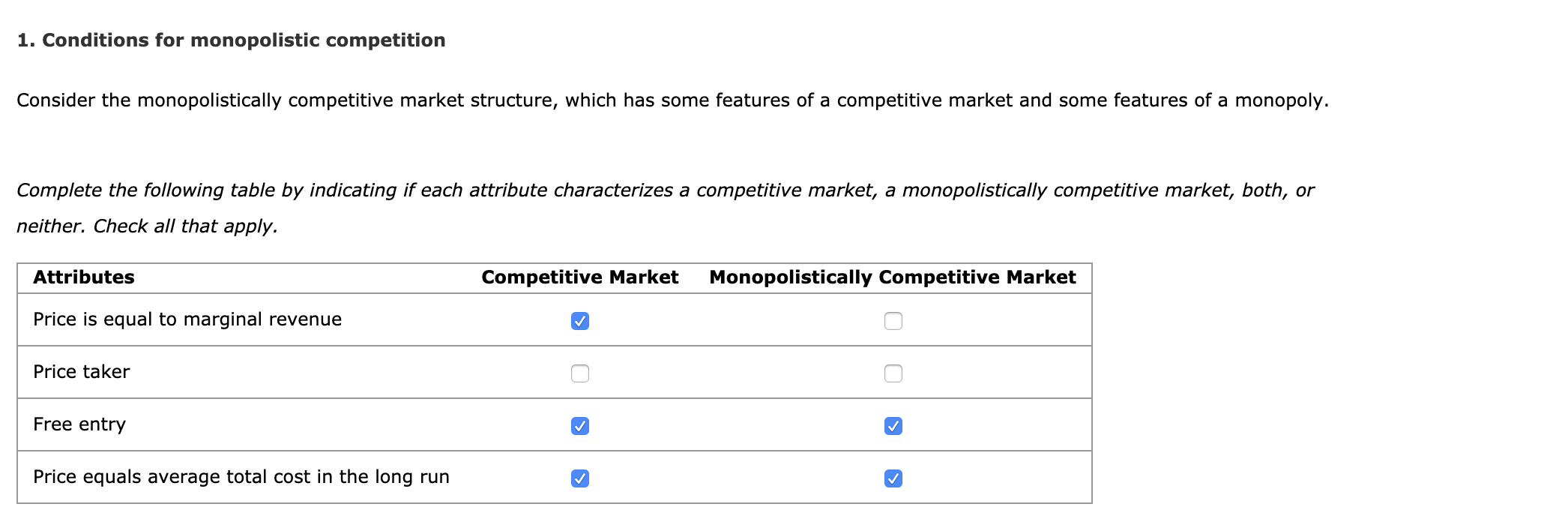This screenshot has width=1568, height=531.
Task: Toggle the empty checkbox in the Price taker row
Action: pyautogui.click(x=581, y=373)
